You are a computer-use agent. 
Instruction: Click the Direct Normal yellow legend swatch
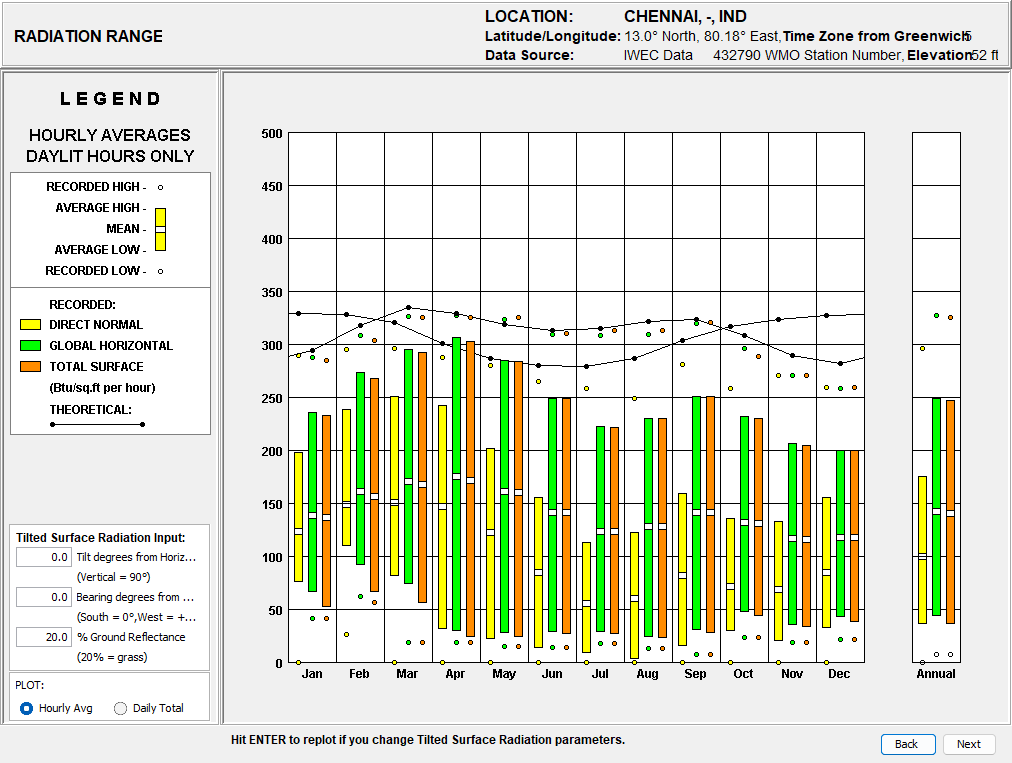click(30, 325)
